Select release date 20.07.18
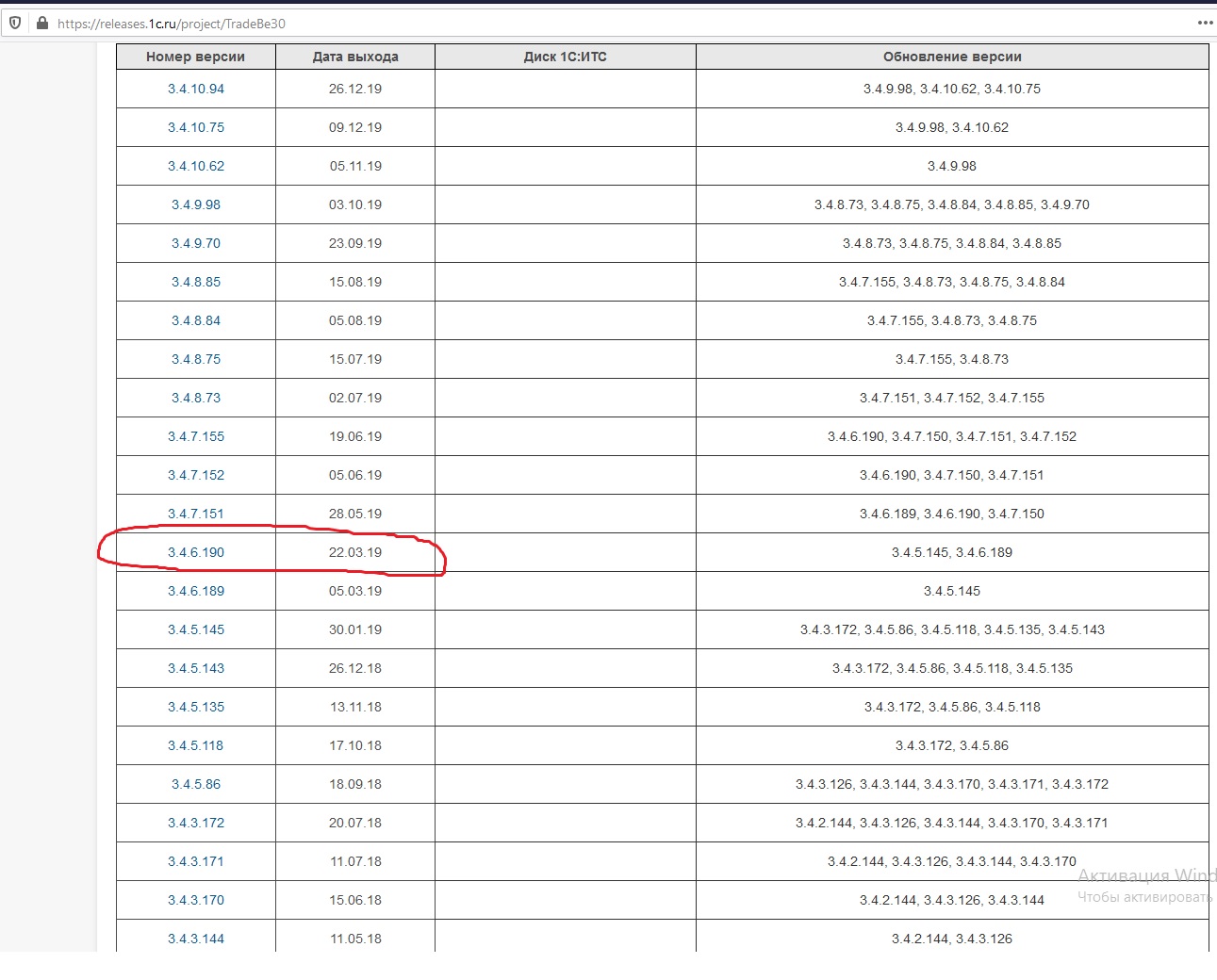 [x=355, y=823]
